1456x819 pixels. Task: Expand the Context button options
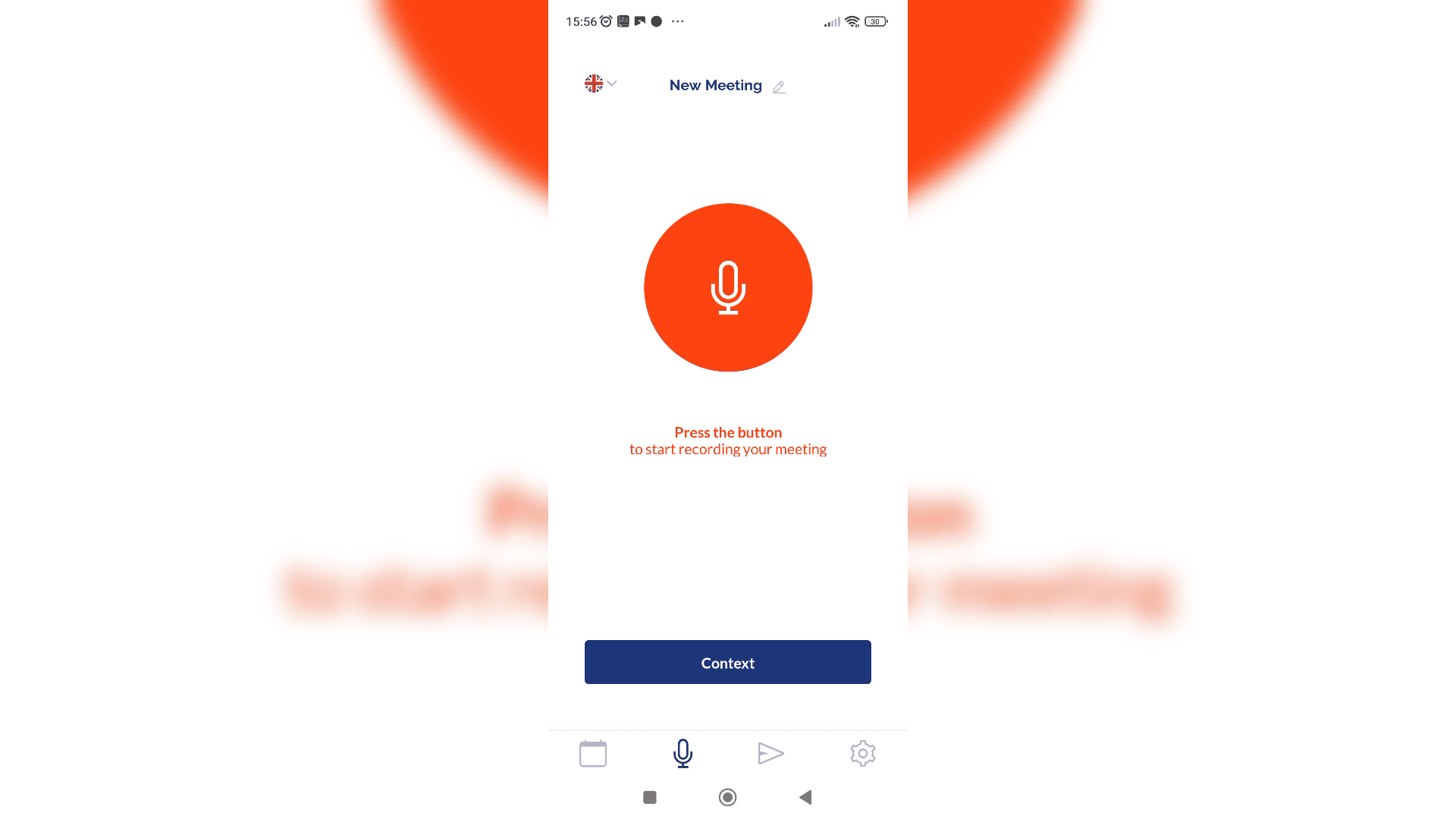tap(727, 662)
